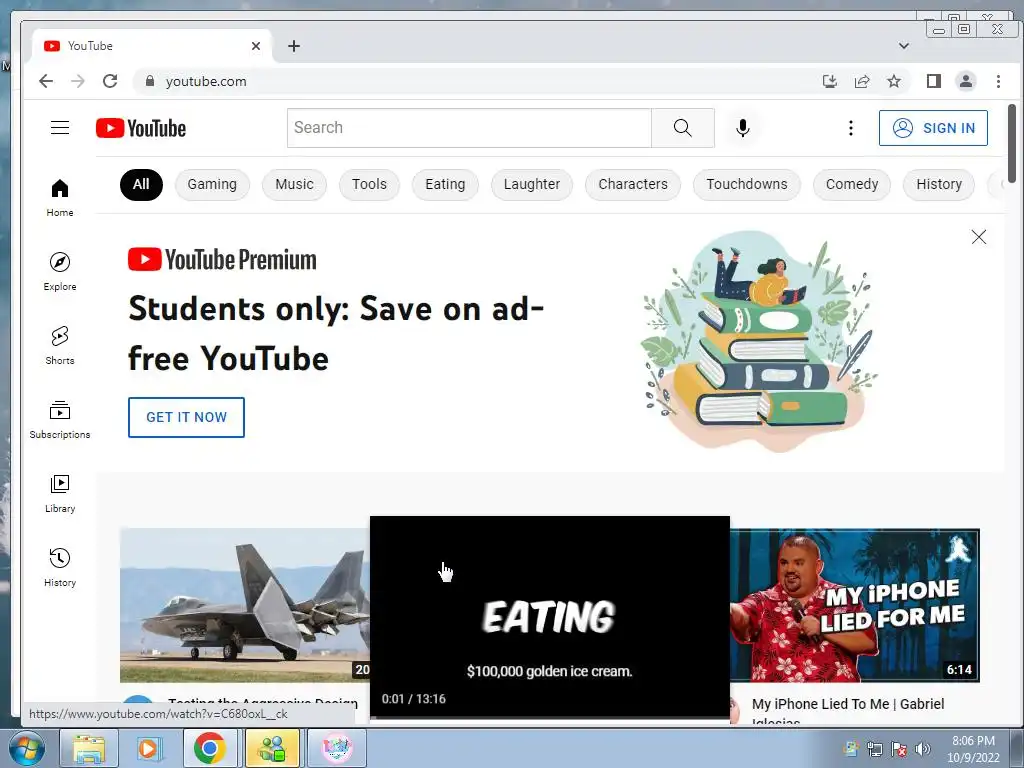Open Windows Explorer from taskbar
This screenshot has height=768, width=1024.
[x=89, y=748]
